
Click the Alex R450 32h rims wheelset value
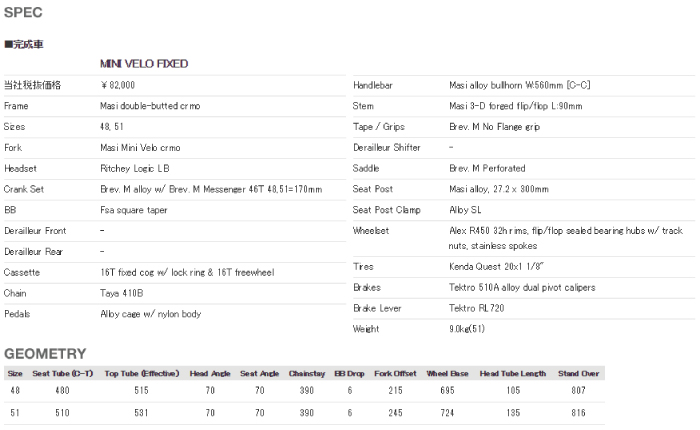(x=566, y=238)
